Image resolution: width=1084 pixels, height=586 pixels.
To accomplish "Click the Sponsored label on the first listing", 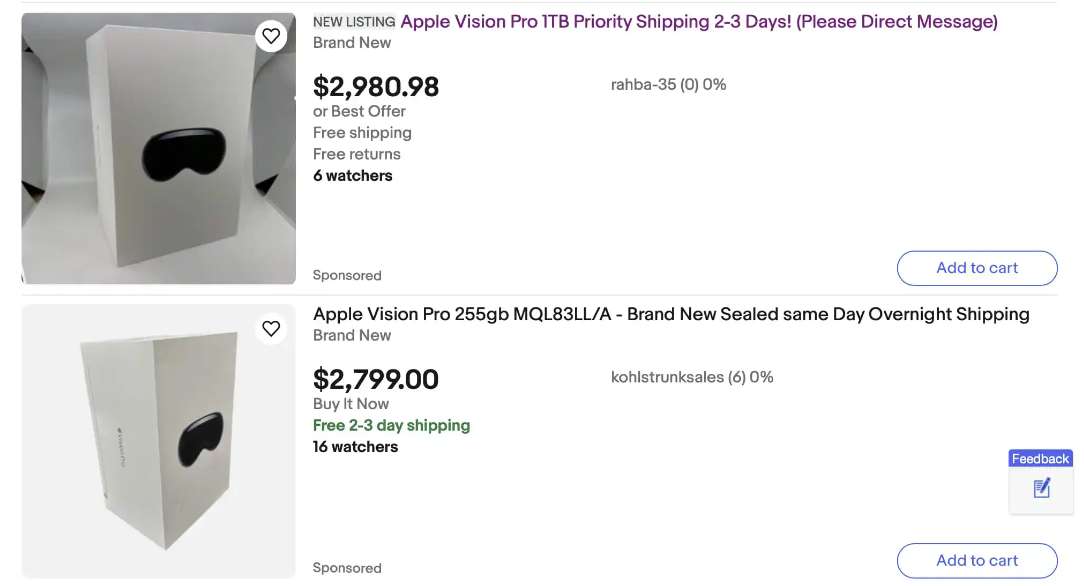I will coord(347,275).
